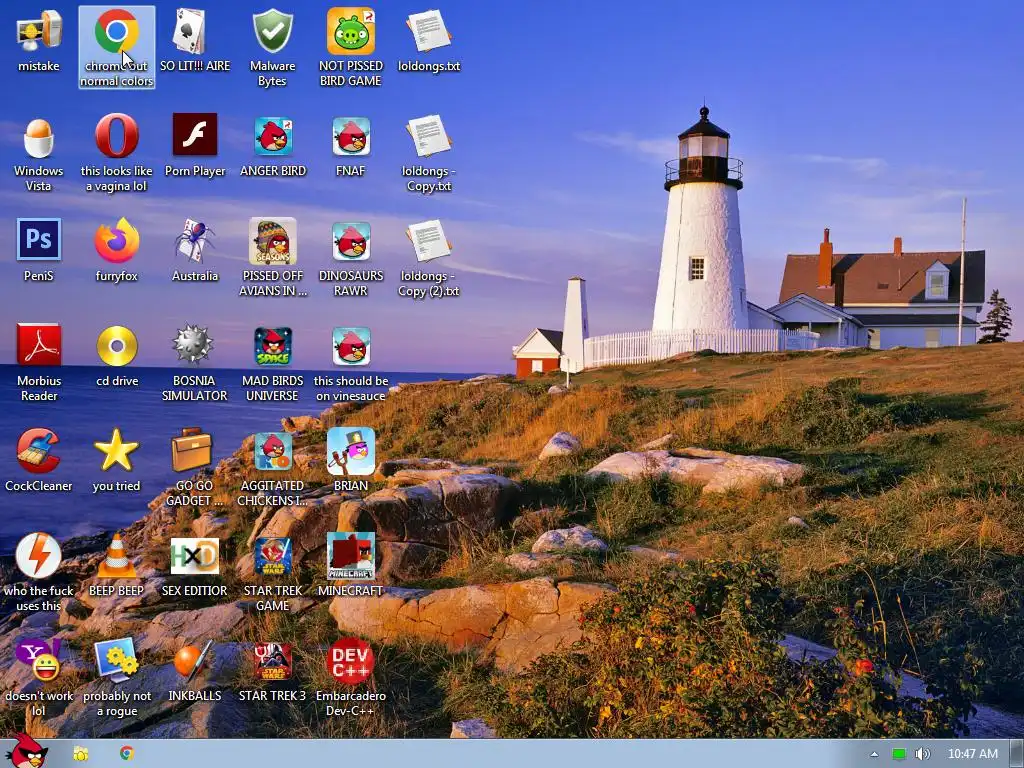Open 'loldongs - Copy (2).txt' file
Viewport: 1024px width, 768px height.
click(x=428, y=240)
